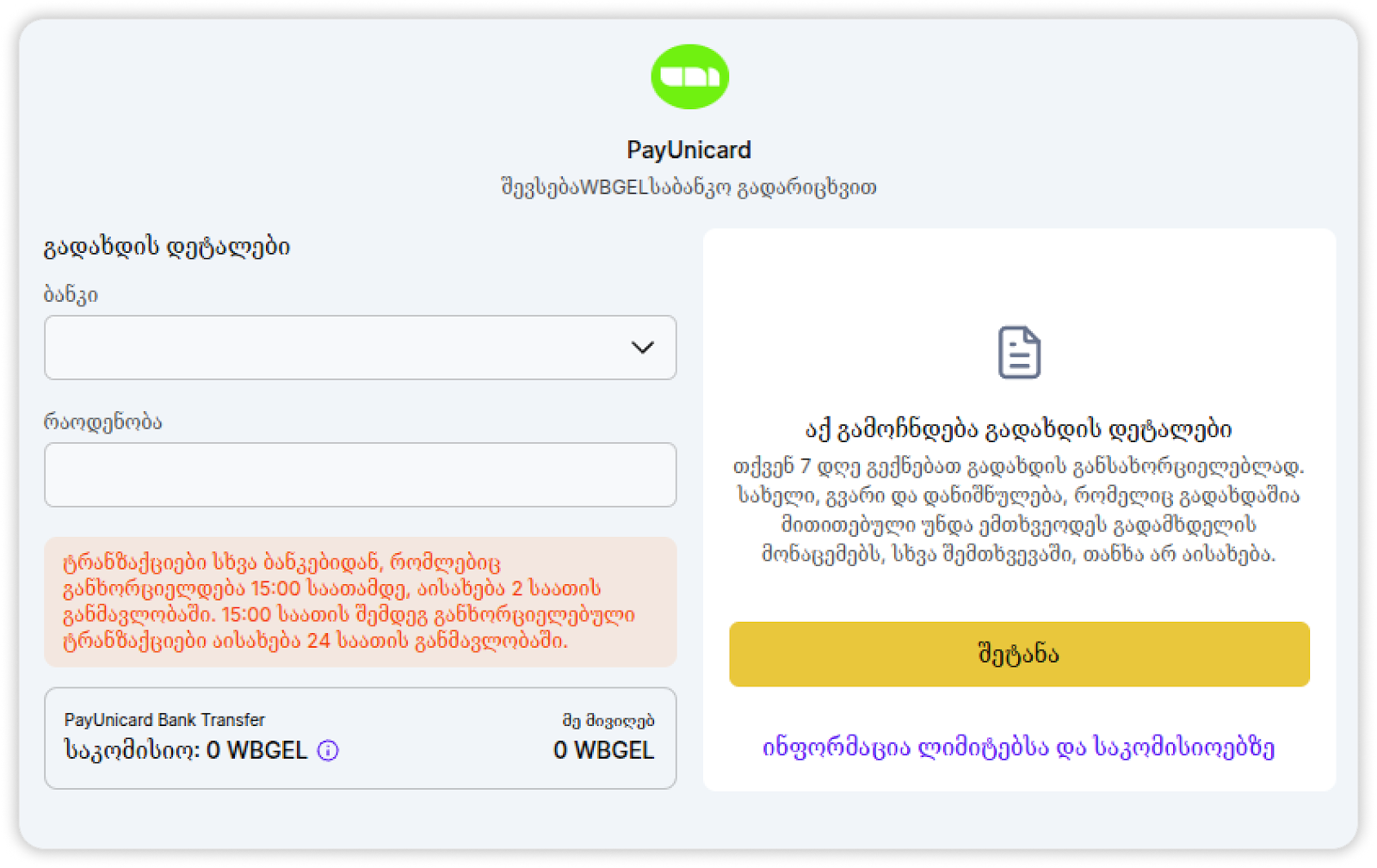Click the მე მივიღებ 0 WBGEL value

[604, 750]
